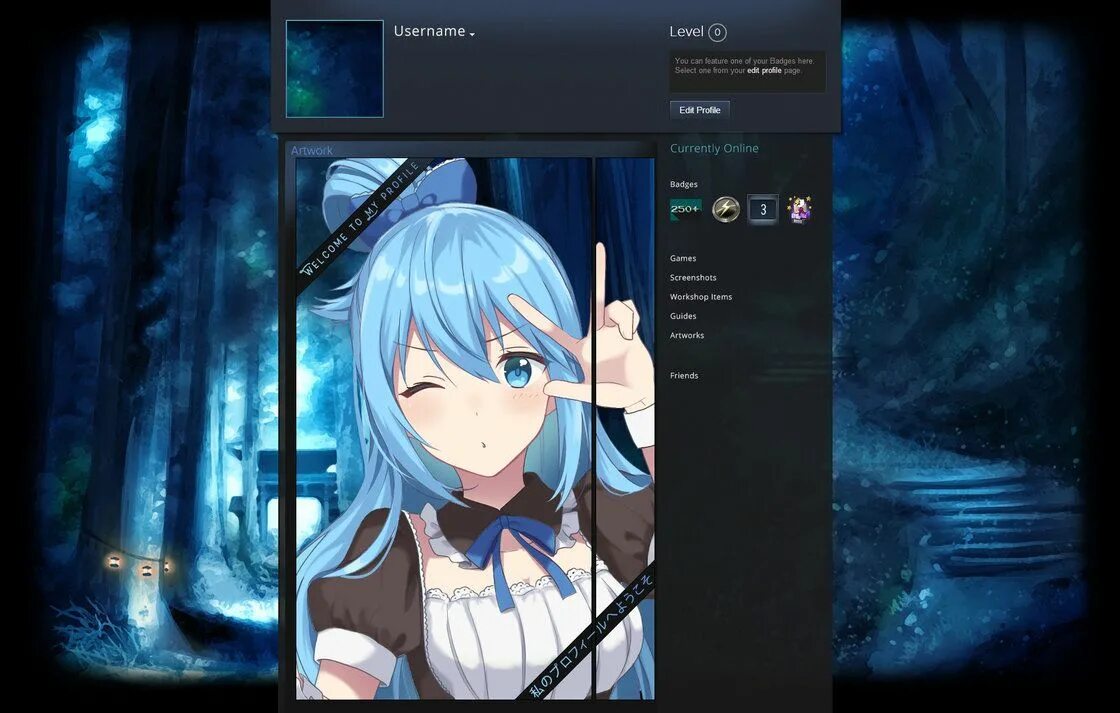Open the Workshop Items link
1120x713 pixels.
701,296
